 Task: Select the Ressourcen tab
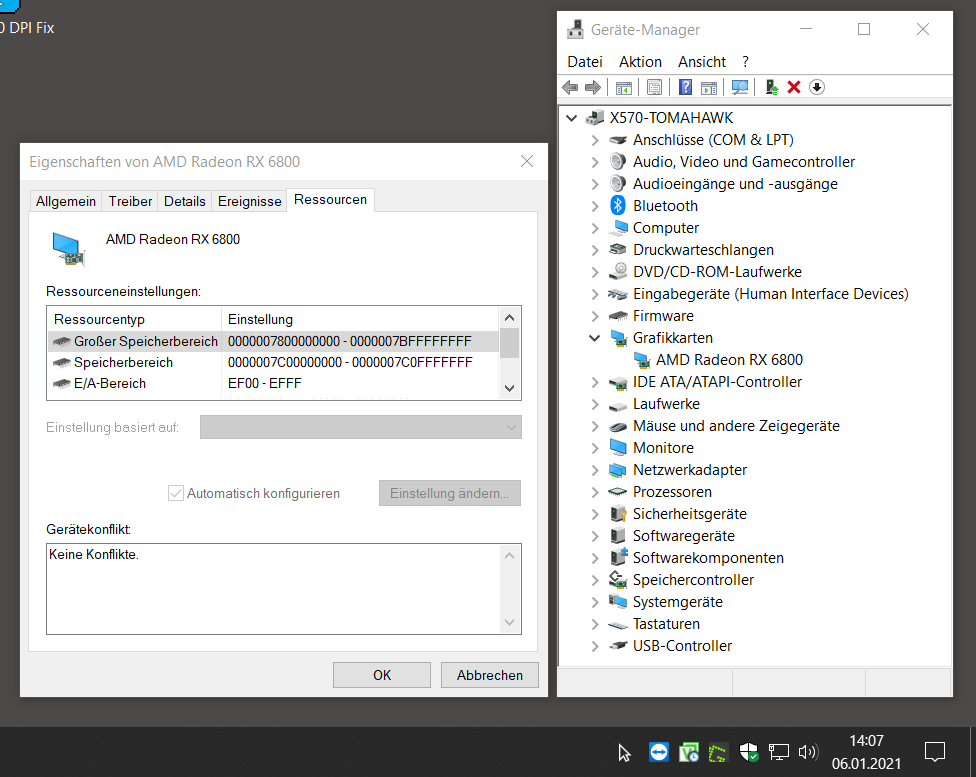pos(330,200)
